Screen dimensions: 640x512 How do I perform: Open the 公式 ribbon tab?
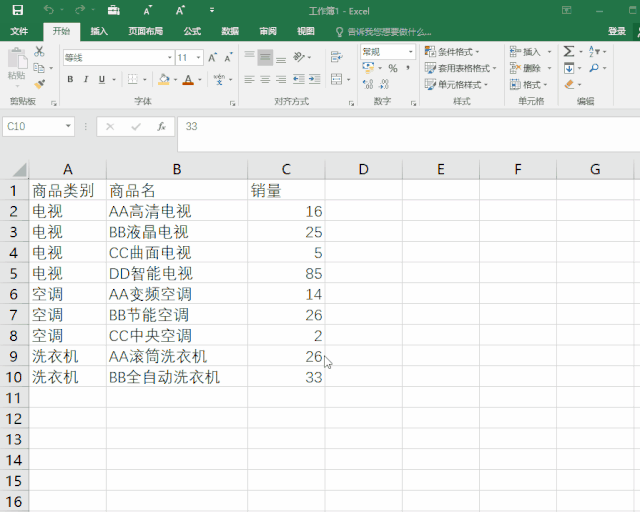192,31
